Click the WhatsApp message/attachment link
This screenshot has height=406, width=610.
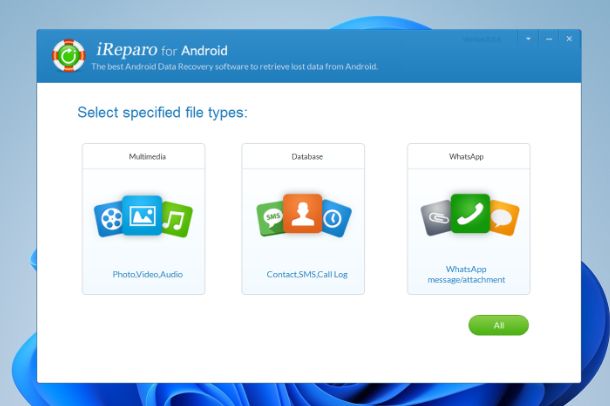coord(466,274)
